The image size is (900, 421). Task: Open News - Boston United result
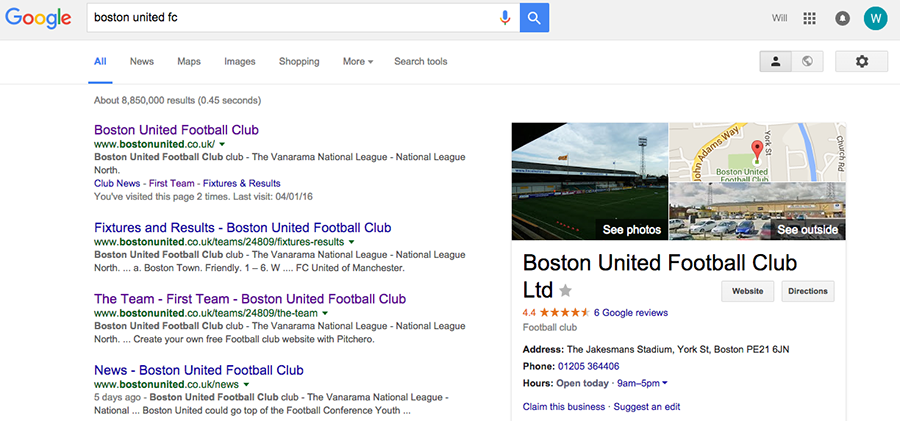[199, 370]
